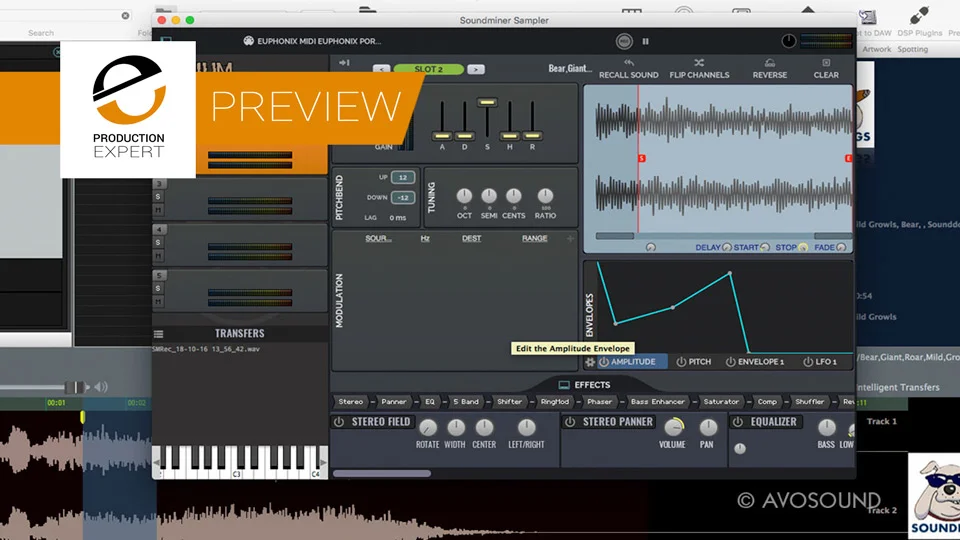The image size is (960, 540).
Task: Select the Saturator effect tab
Action: (x=721, y=402)
